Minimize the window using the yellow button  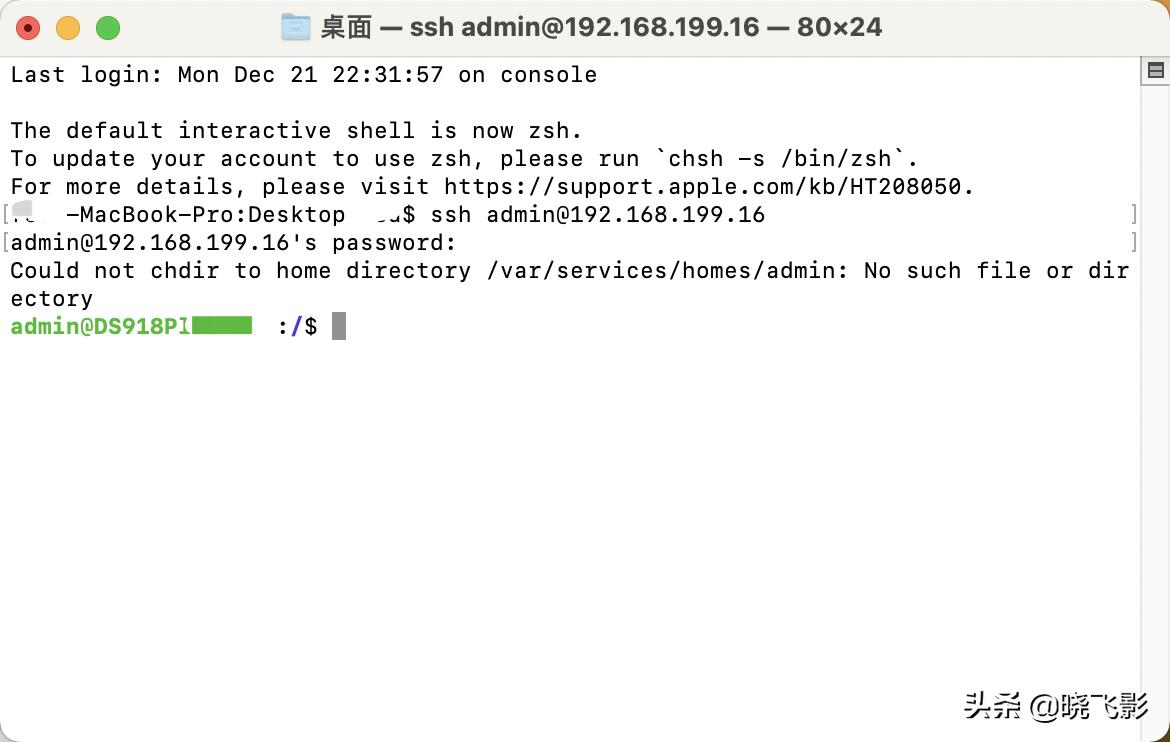[x=68, y=28]
